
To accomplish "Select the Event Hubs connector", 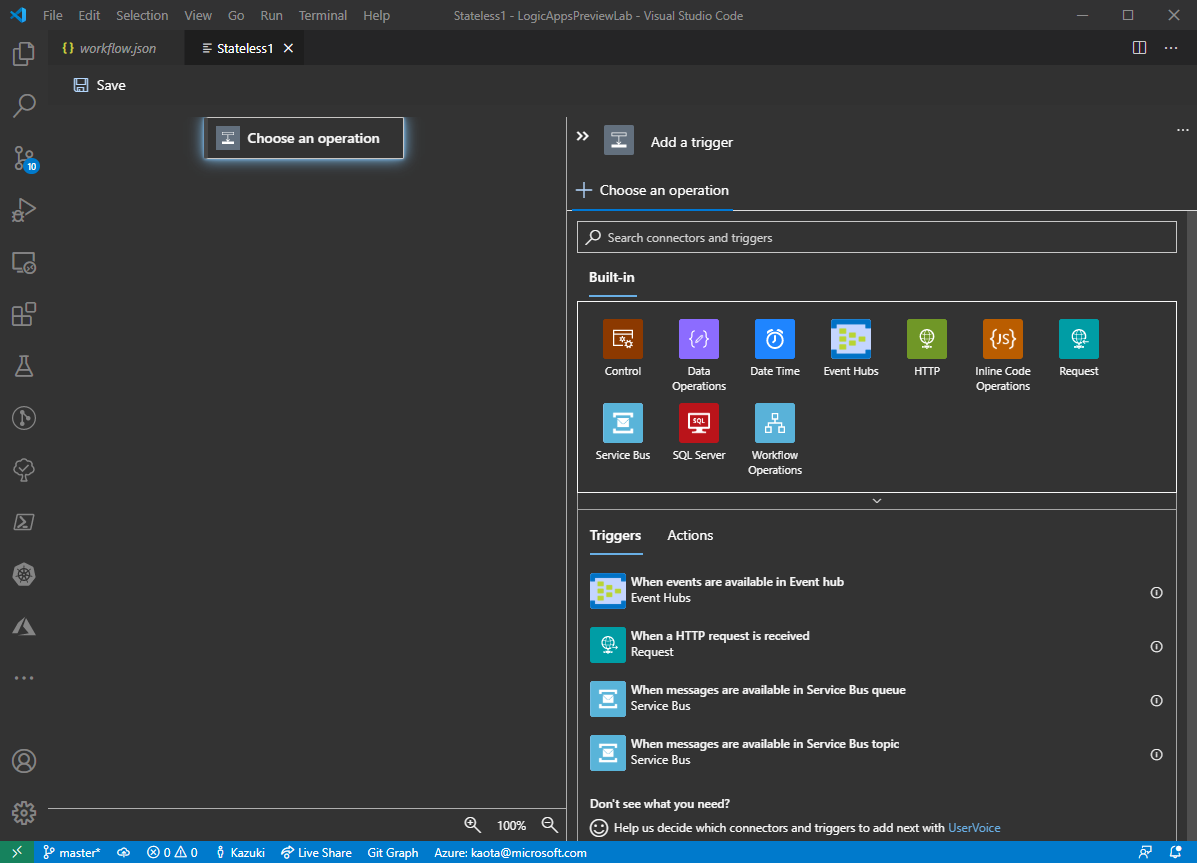I will tap(850, 349).
